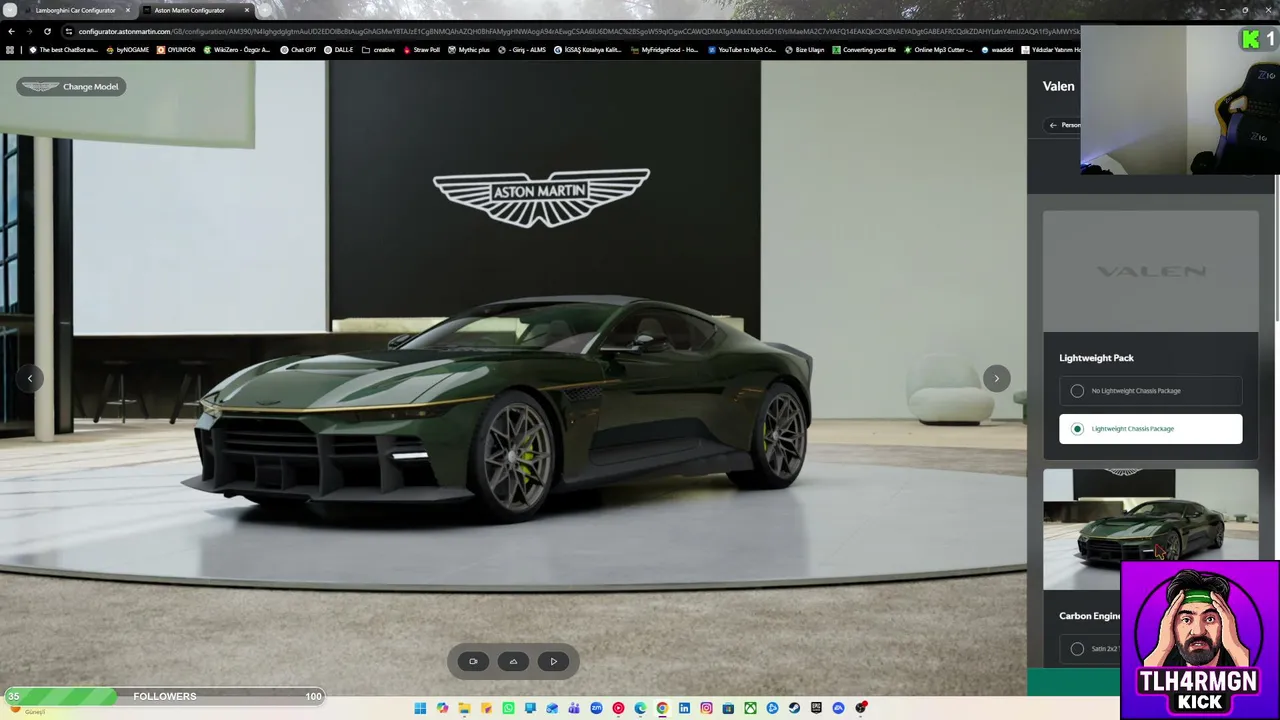Open the OYUNFOR bookmark

tap(176, 50)
